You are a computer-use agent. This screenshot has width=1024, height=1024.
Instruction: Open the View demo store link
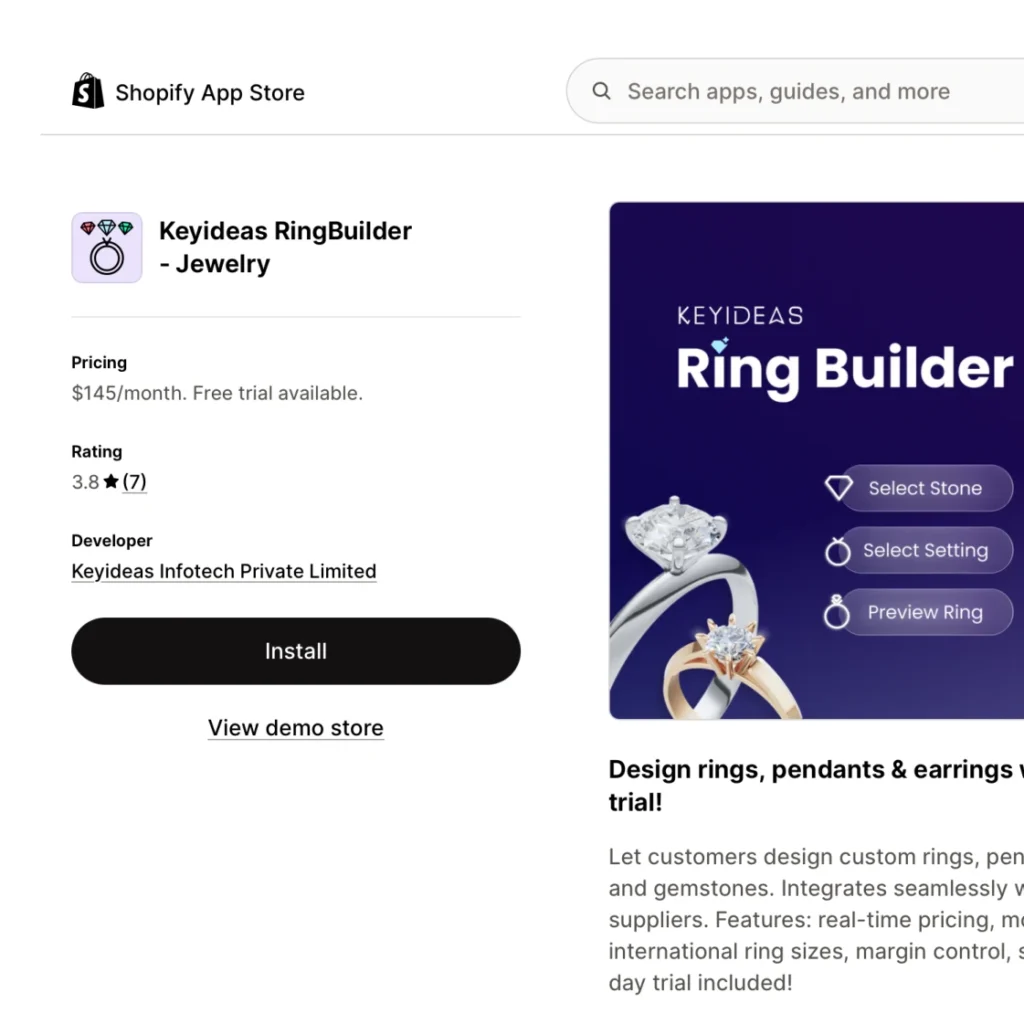point(295,728)
